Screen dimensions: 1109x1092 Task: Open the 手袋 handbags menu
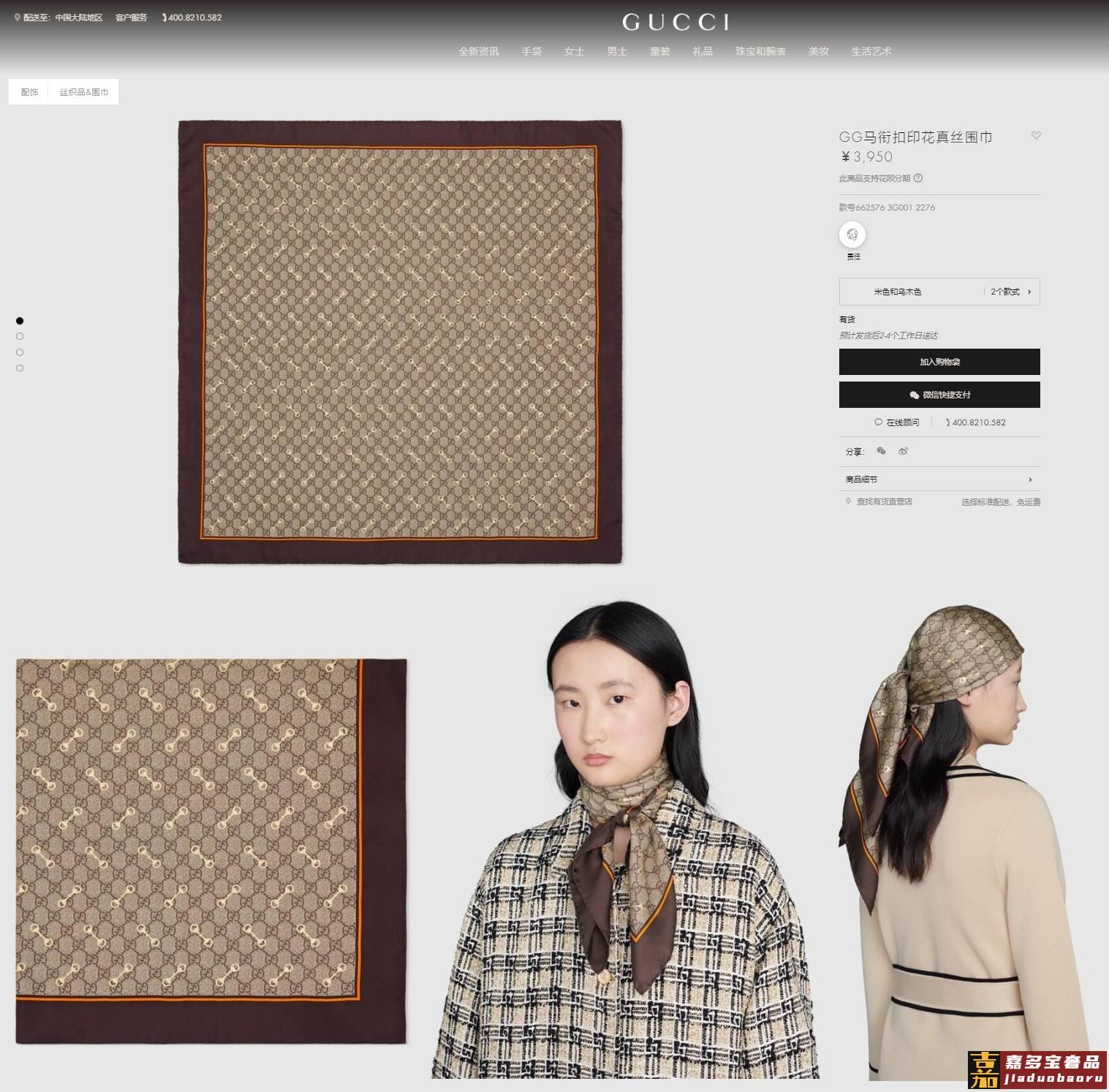pos(531,51)
